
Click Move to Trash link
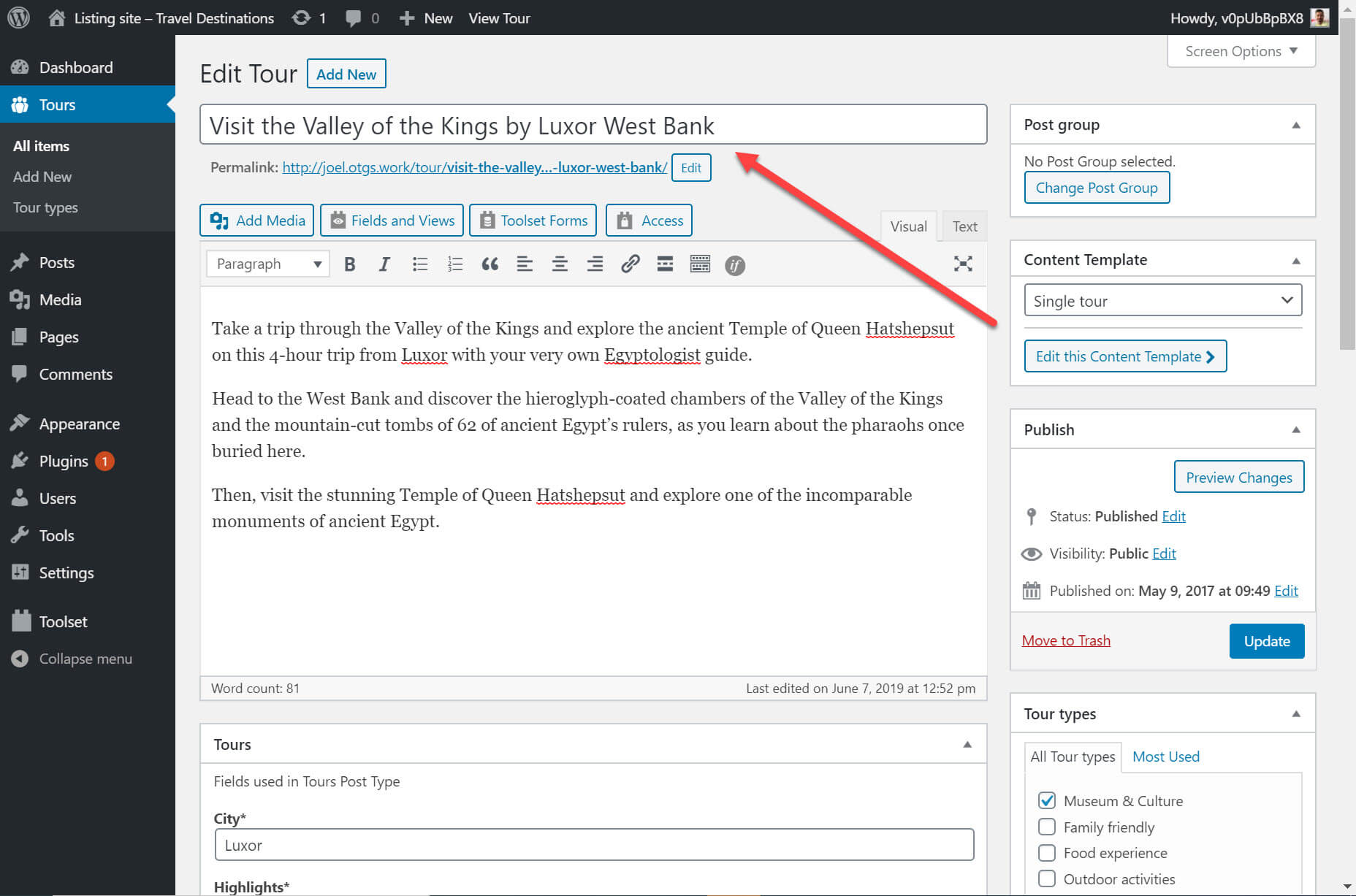1066,640
